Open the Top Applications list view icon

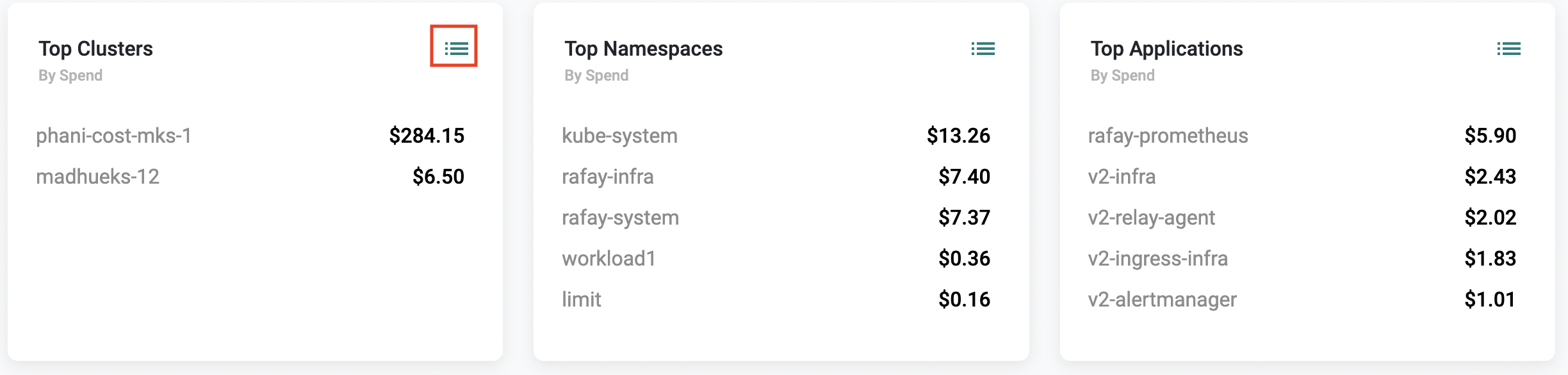pyautogui.click(x=1508, y=49)
